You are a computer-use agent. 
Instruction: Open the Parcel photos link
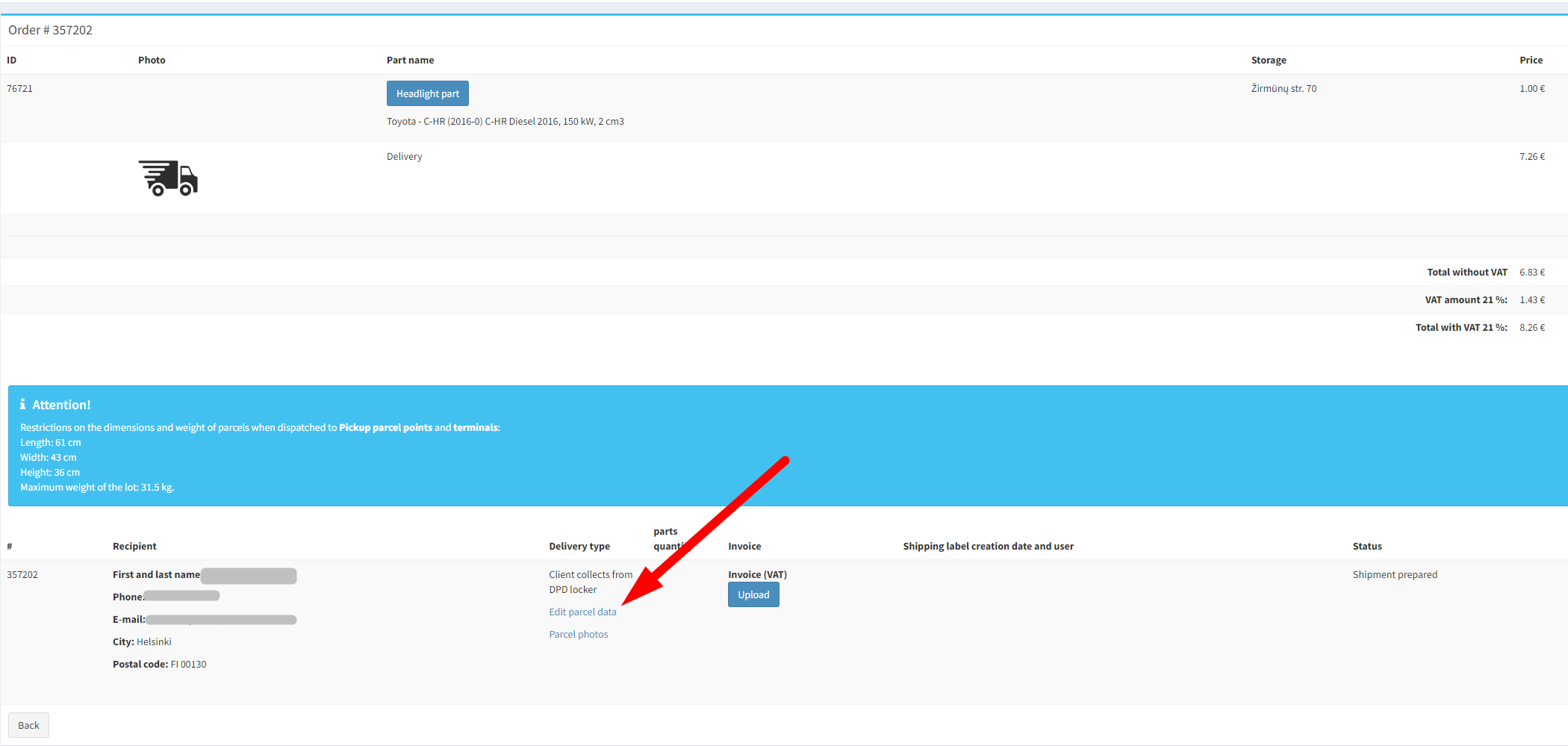point(578,634)
